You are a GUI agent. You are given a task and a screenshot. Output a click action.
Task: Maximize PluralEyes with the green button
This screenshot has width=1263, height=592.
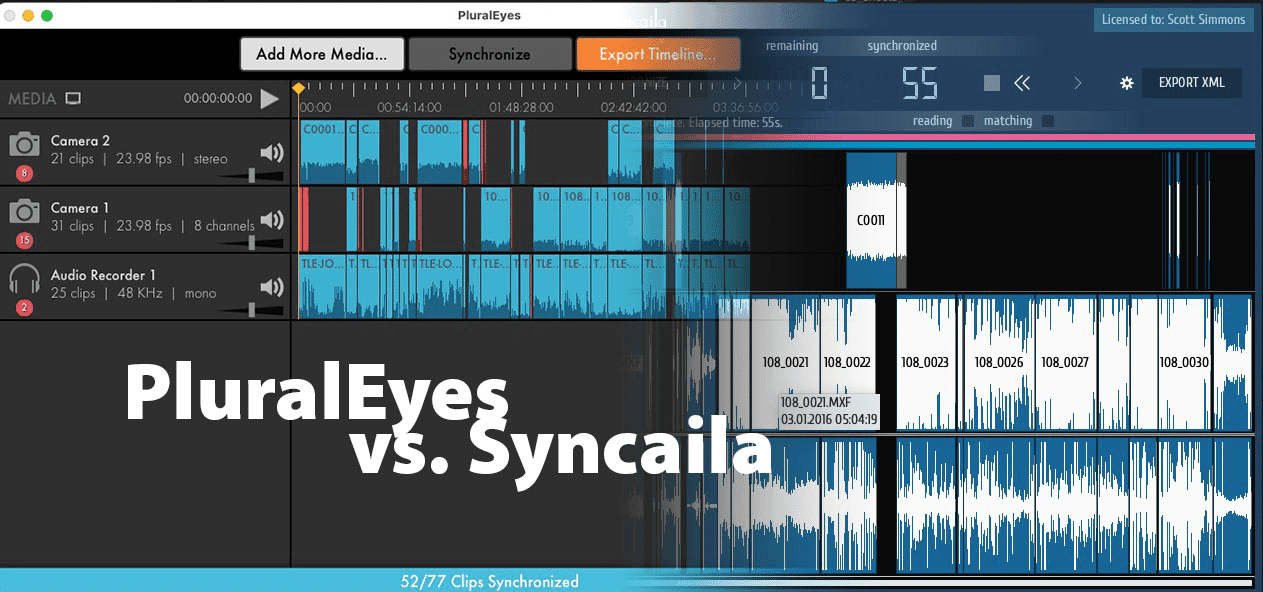coord(46,16)
